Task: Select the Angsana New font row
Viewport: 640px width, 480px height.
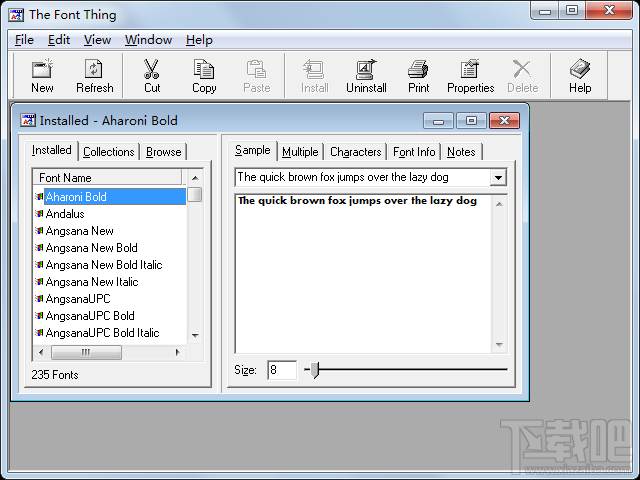Action: click(79, 231)
